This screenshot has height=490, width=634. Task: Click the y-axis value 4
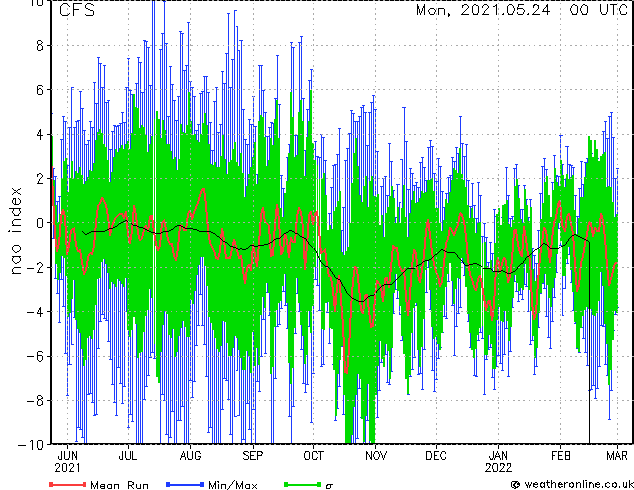point(40,134)
